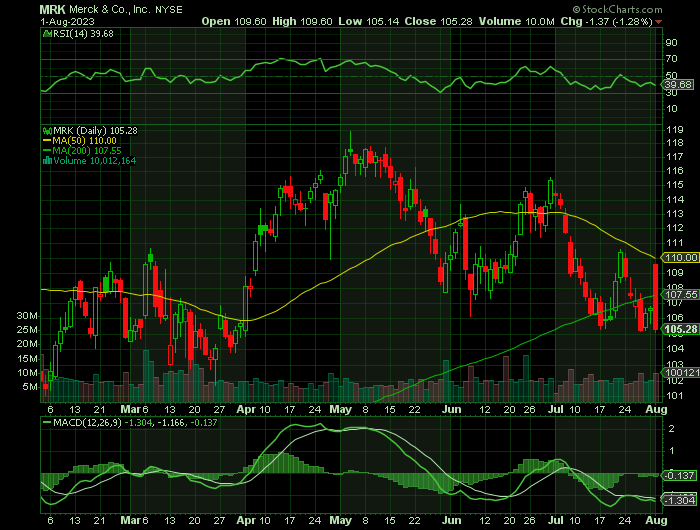Click the Jul label under the price panel
The image size is (700, 530).
(x=556, y=409)
